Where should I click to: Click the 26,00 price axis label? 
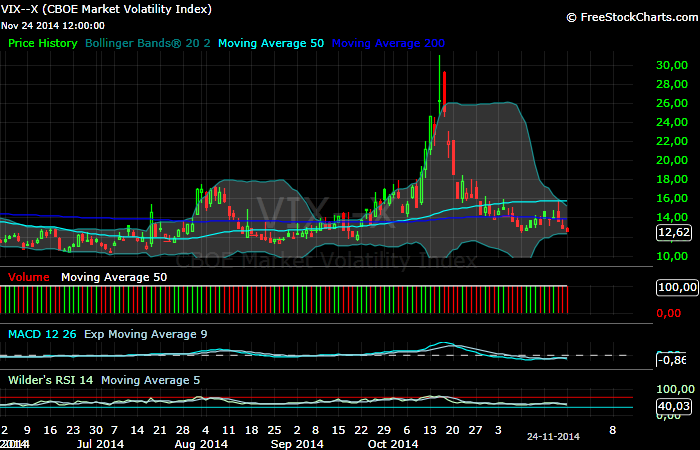pyautogui.click(x=672, y=103)
